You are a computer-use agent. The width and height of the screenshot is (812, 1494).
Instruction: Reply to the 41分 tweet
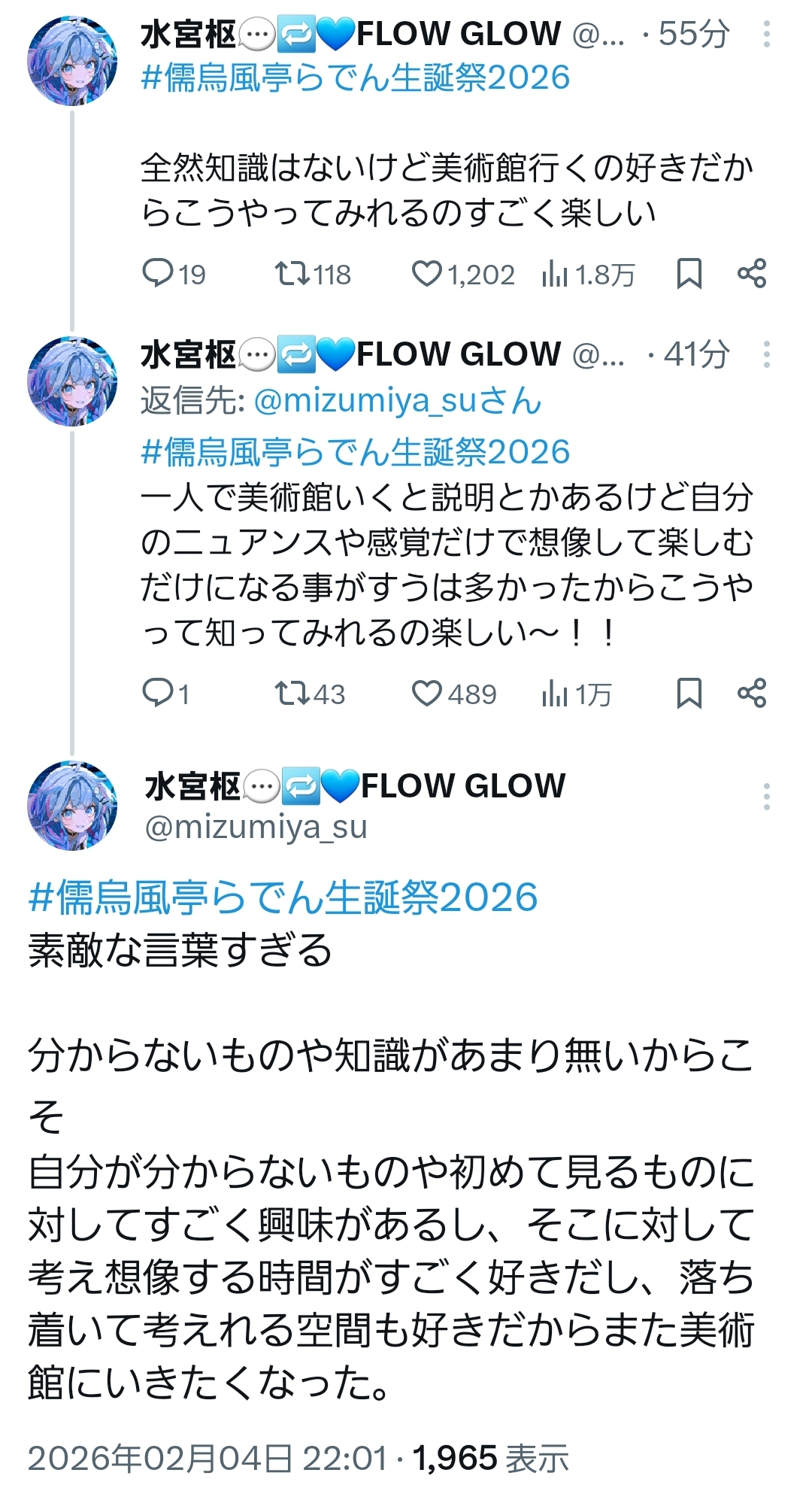(166, 693)
